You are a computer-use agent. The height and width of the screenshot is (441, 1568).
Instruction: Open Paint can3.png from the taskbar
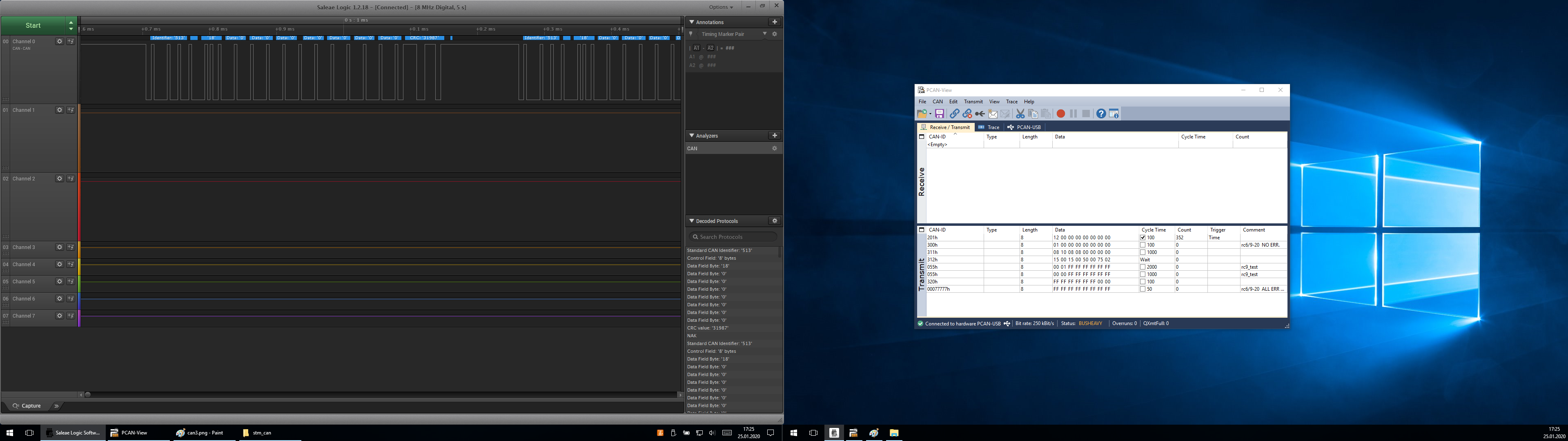point(200,433)
